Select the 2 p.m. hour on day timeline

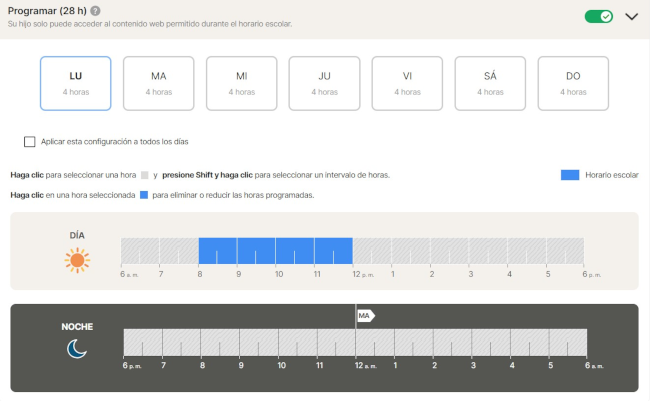coord(449,251)
